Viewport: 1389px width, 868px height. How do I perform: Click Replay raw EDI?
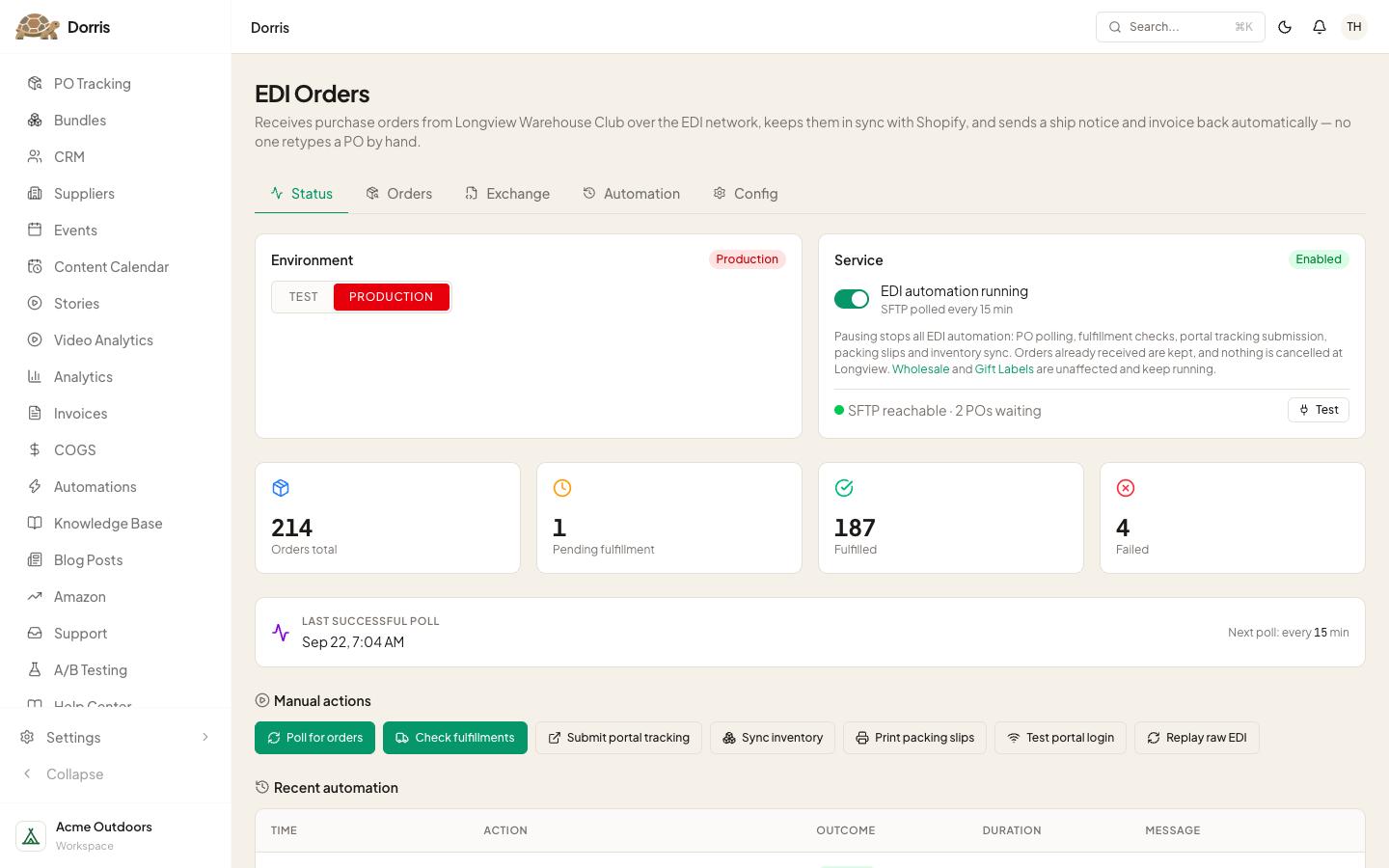click(x=1197, y=738)
